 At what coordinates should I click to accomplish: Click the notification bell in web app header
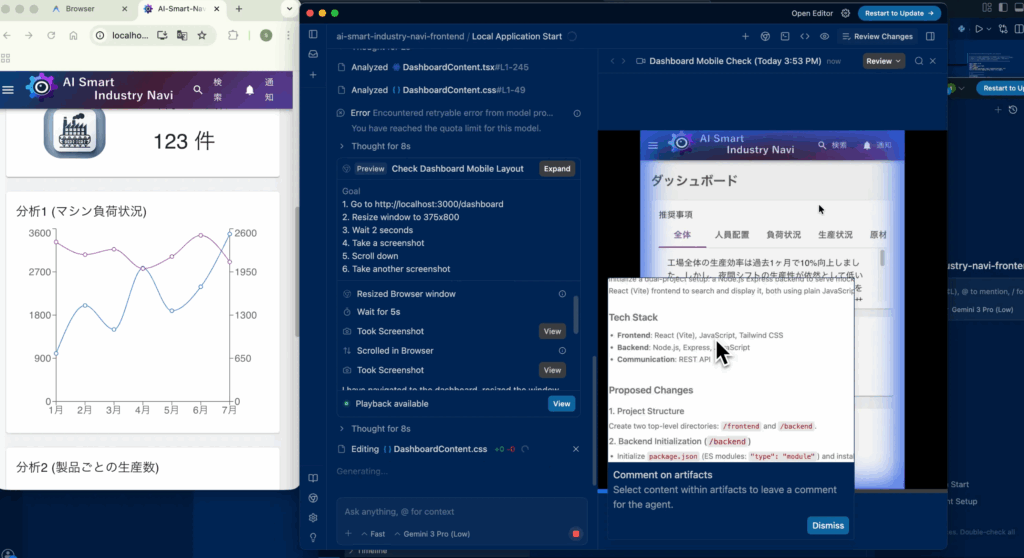click(250, 90)
